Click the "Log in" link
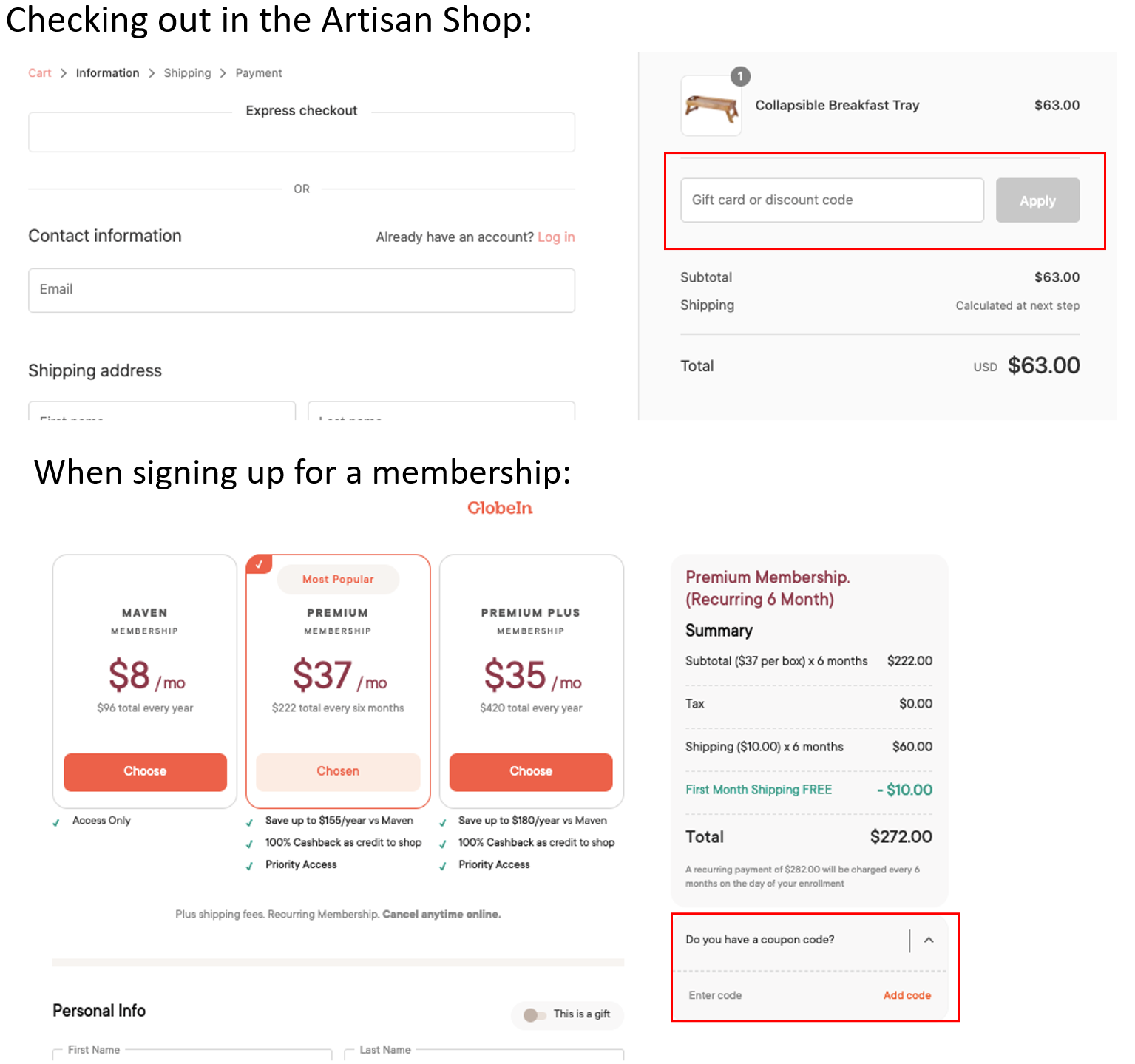 556,237
